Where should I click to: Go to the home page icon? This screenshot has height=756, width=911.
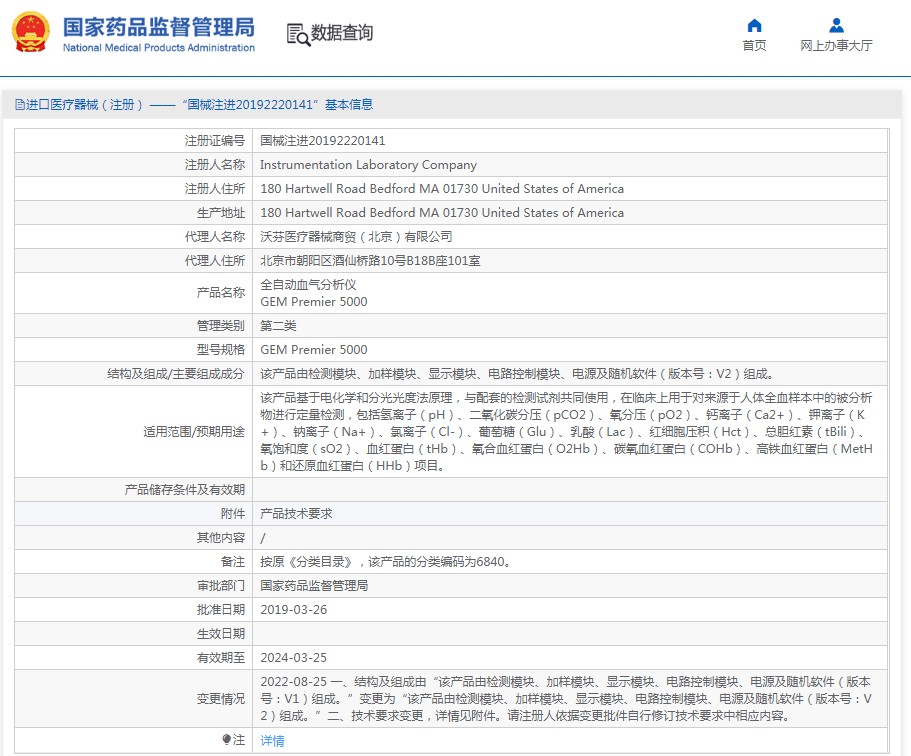754,26
